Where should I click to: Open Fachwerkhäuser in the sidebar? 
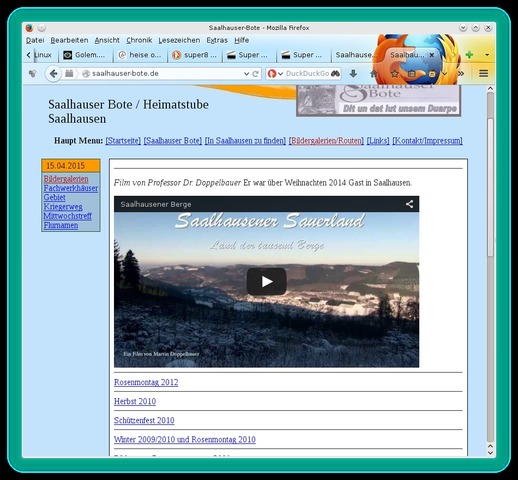[x=71, y=188]
